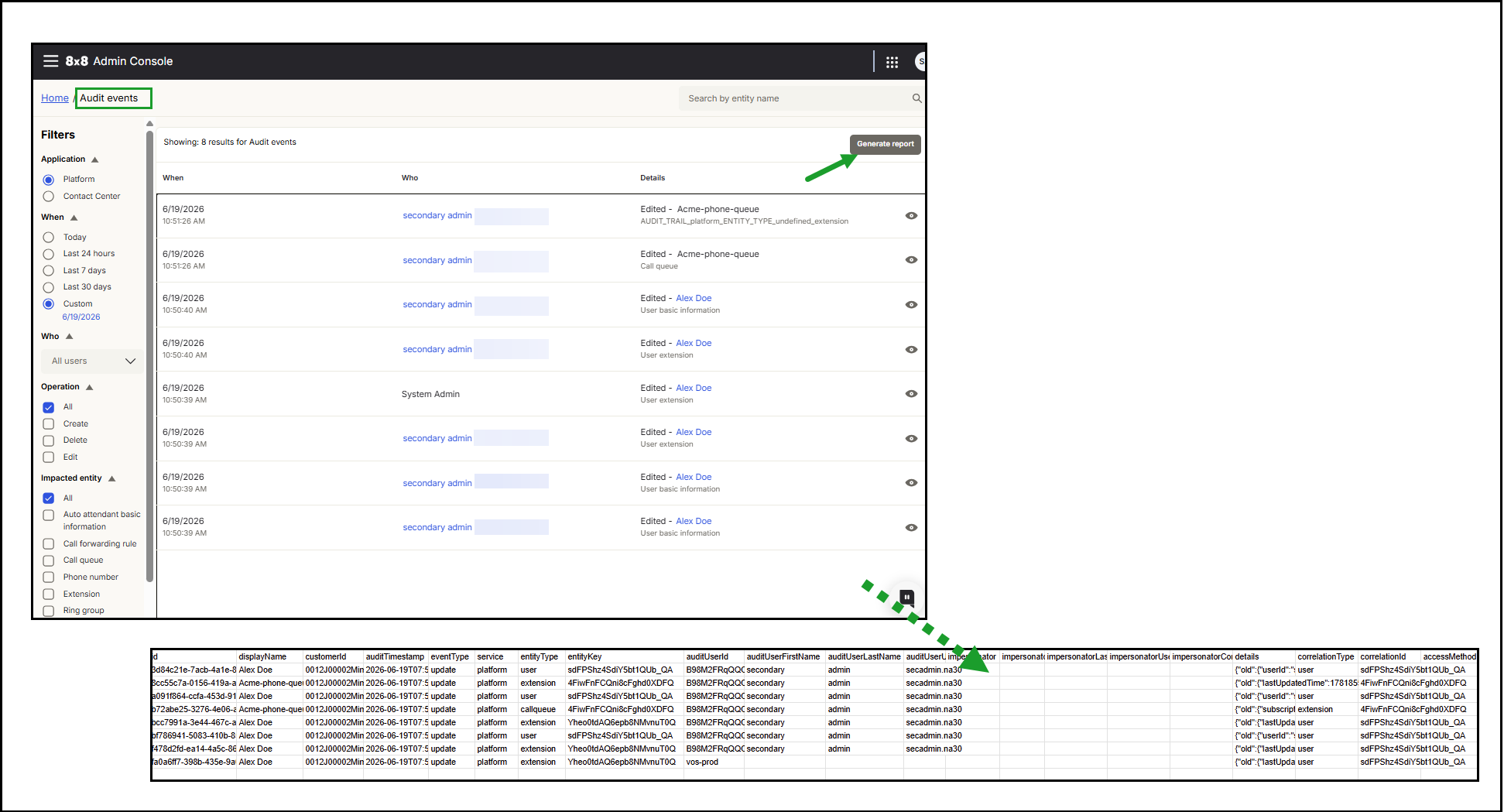1504x812 pixels.
Task: Select the Last 24 hours filter
Action: [x=48, y=254]
